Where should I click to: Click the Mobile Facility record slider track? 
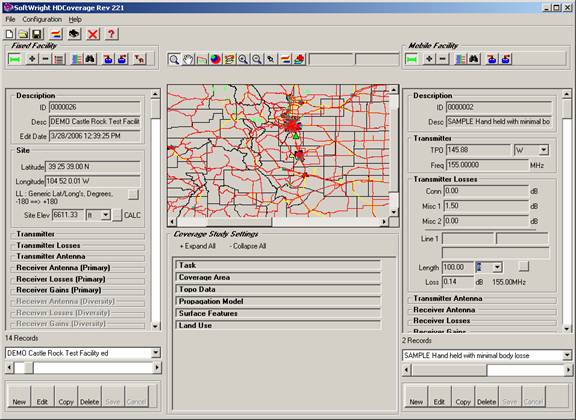point(487,370)
